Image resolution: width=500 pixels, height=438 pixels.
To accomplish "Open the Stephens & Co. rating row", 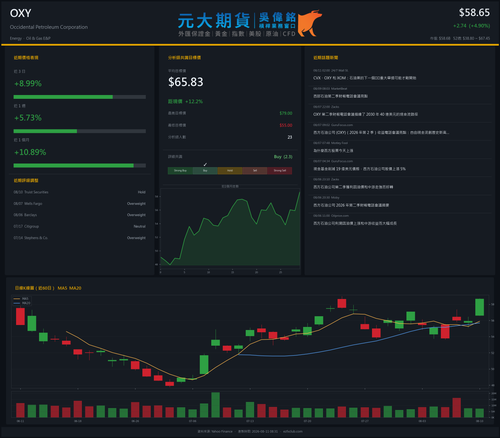I will click(x=80, y=238).
